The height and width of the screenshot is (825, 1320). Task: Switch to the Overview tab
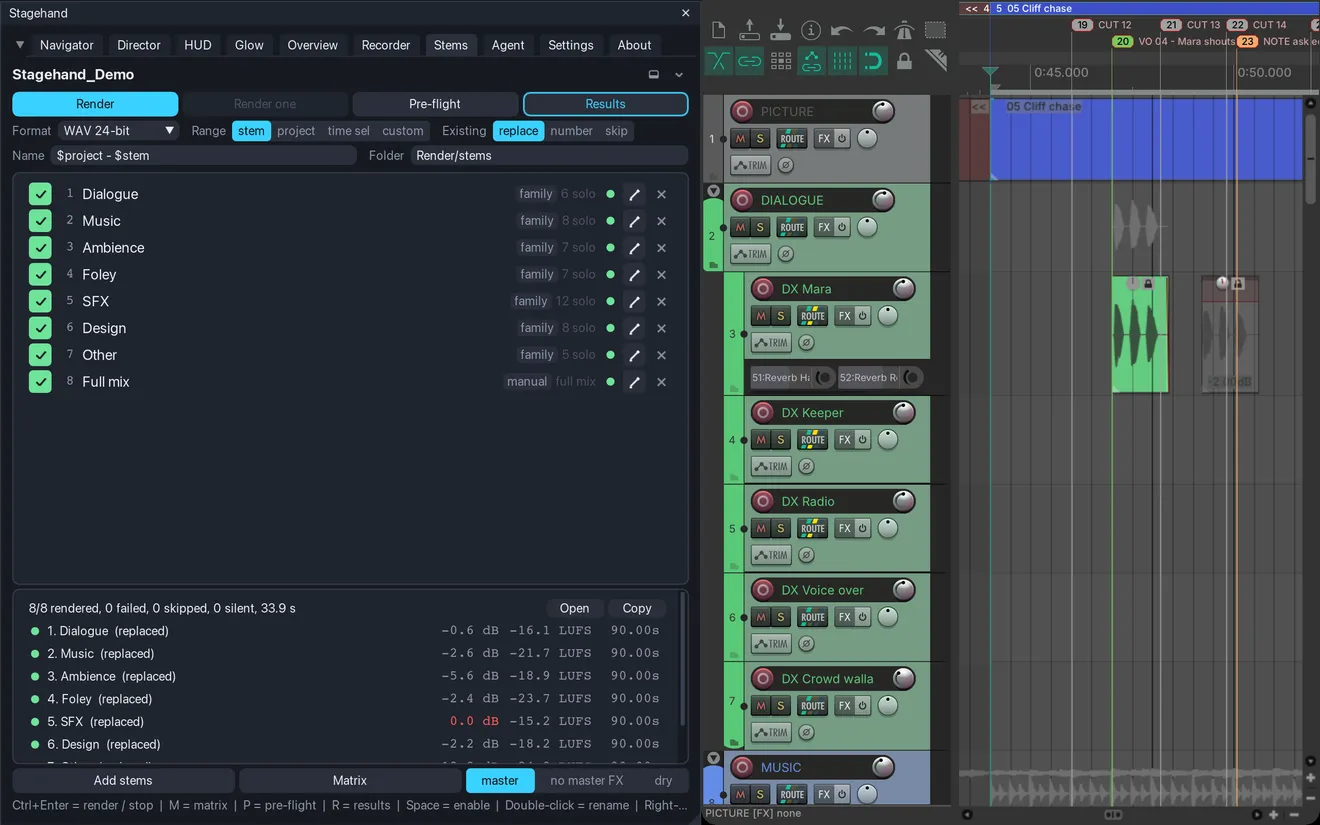pyautogui.click(x=313, y=45)
